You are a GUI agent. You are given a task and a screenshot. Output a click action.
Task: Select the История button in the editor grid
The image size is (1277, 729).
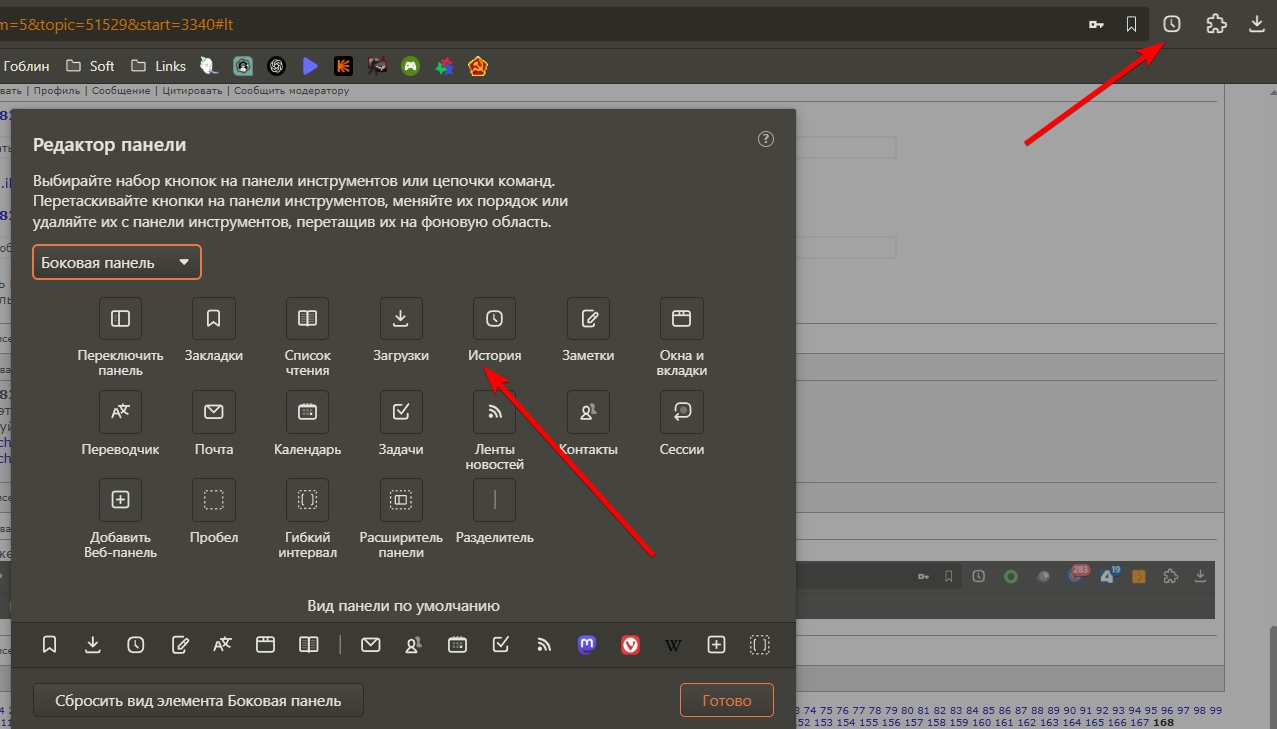point(494,319)
